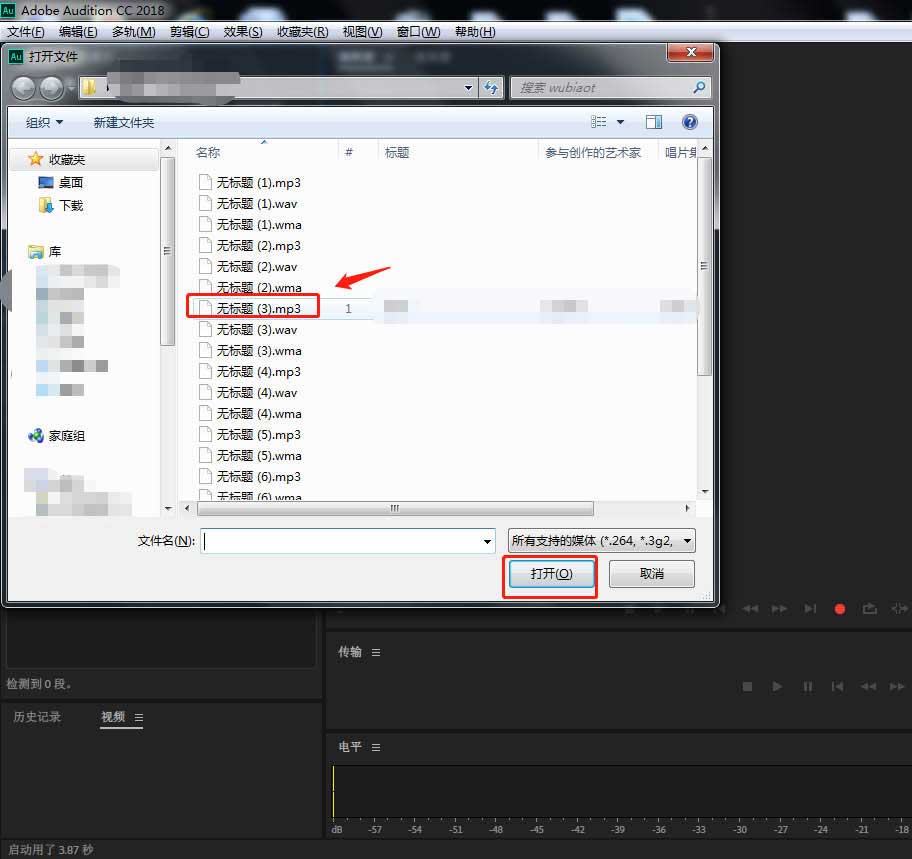
Task: Open the 视图(V) menu
Action: (x=362, y=32)
